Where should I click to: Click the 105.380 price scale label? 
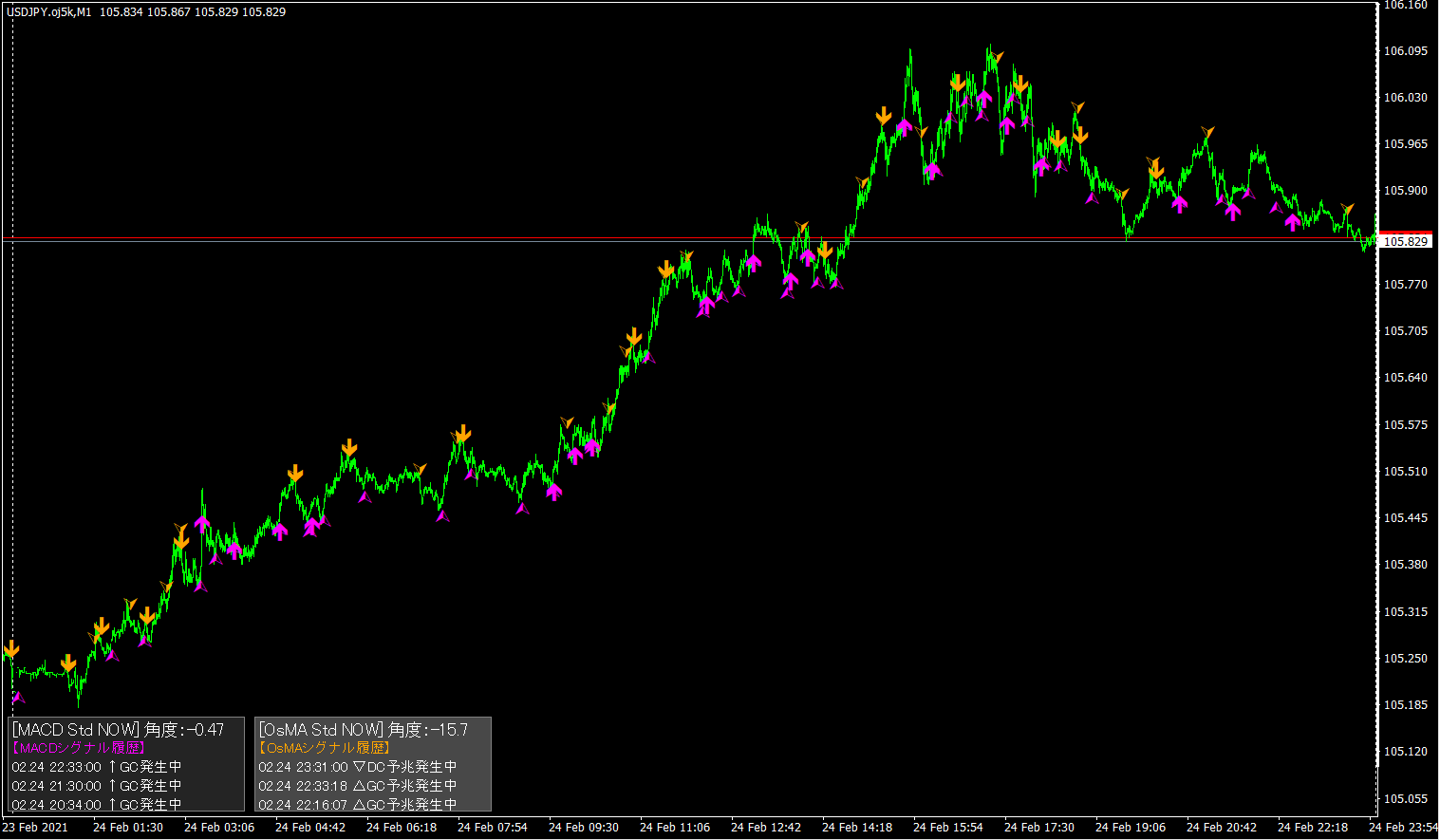tap(1406, 565)
